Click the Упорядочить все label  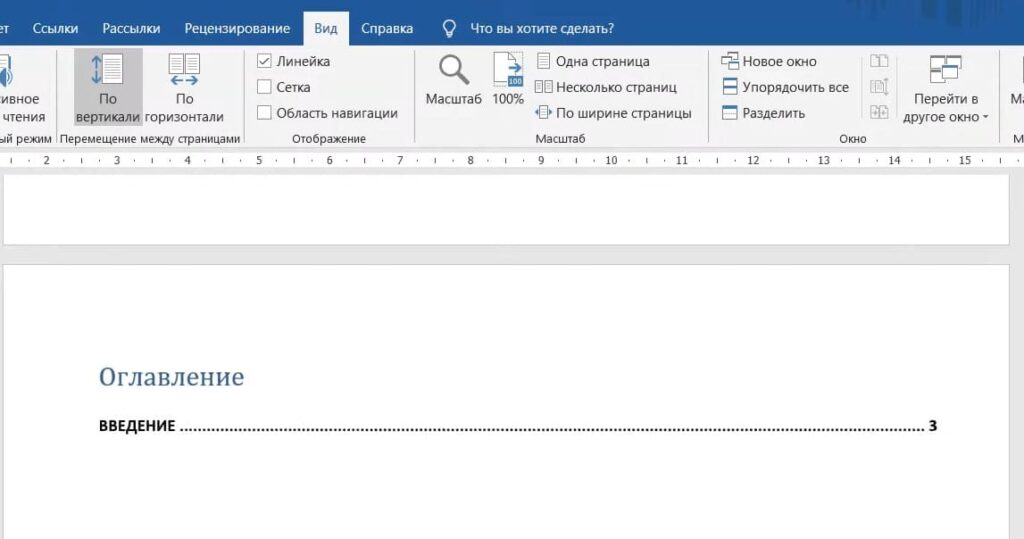795,88
